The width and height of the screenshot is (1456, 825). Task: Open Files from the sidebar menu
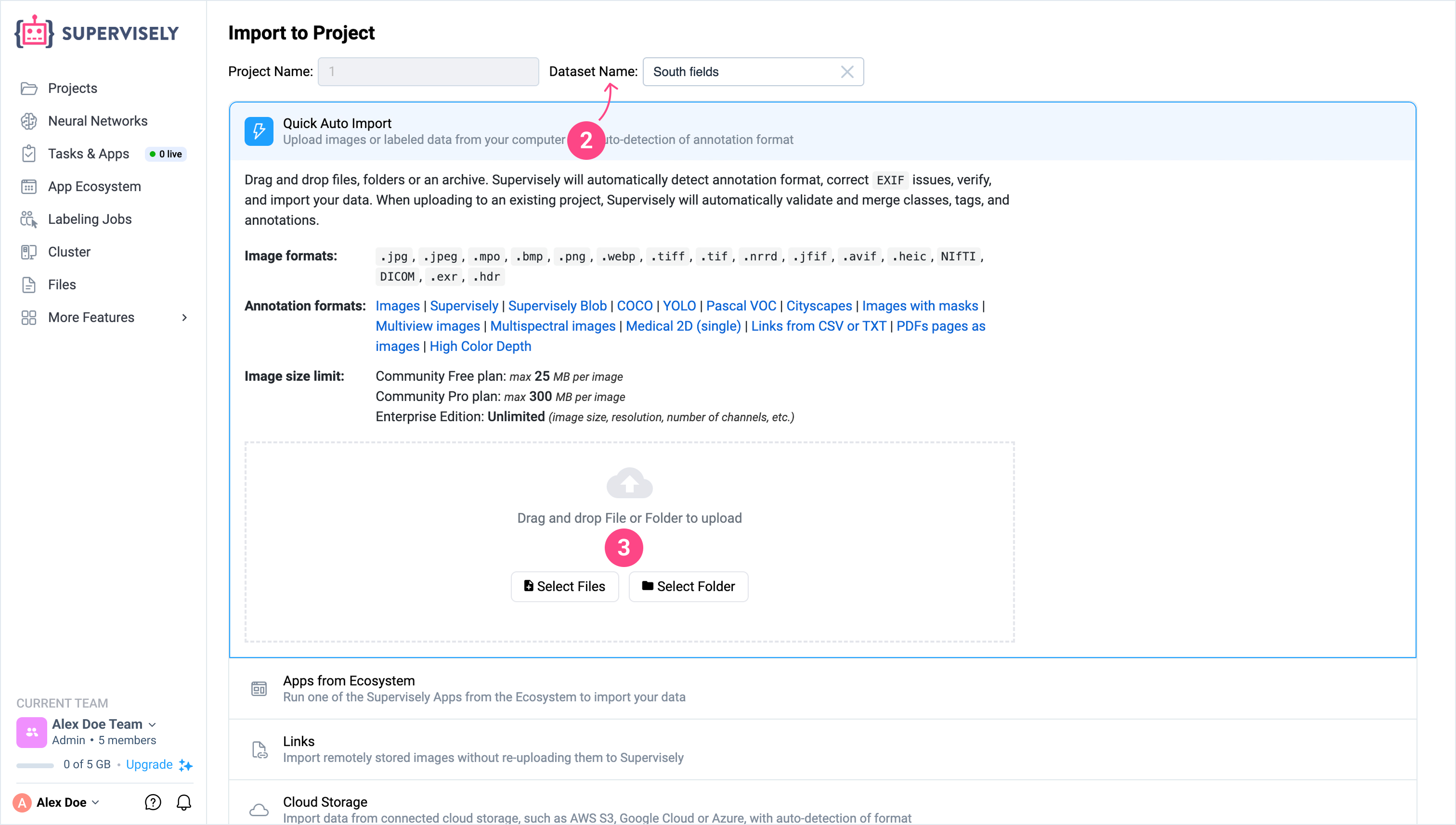pos(62,284)
